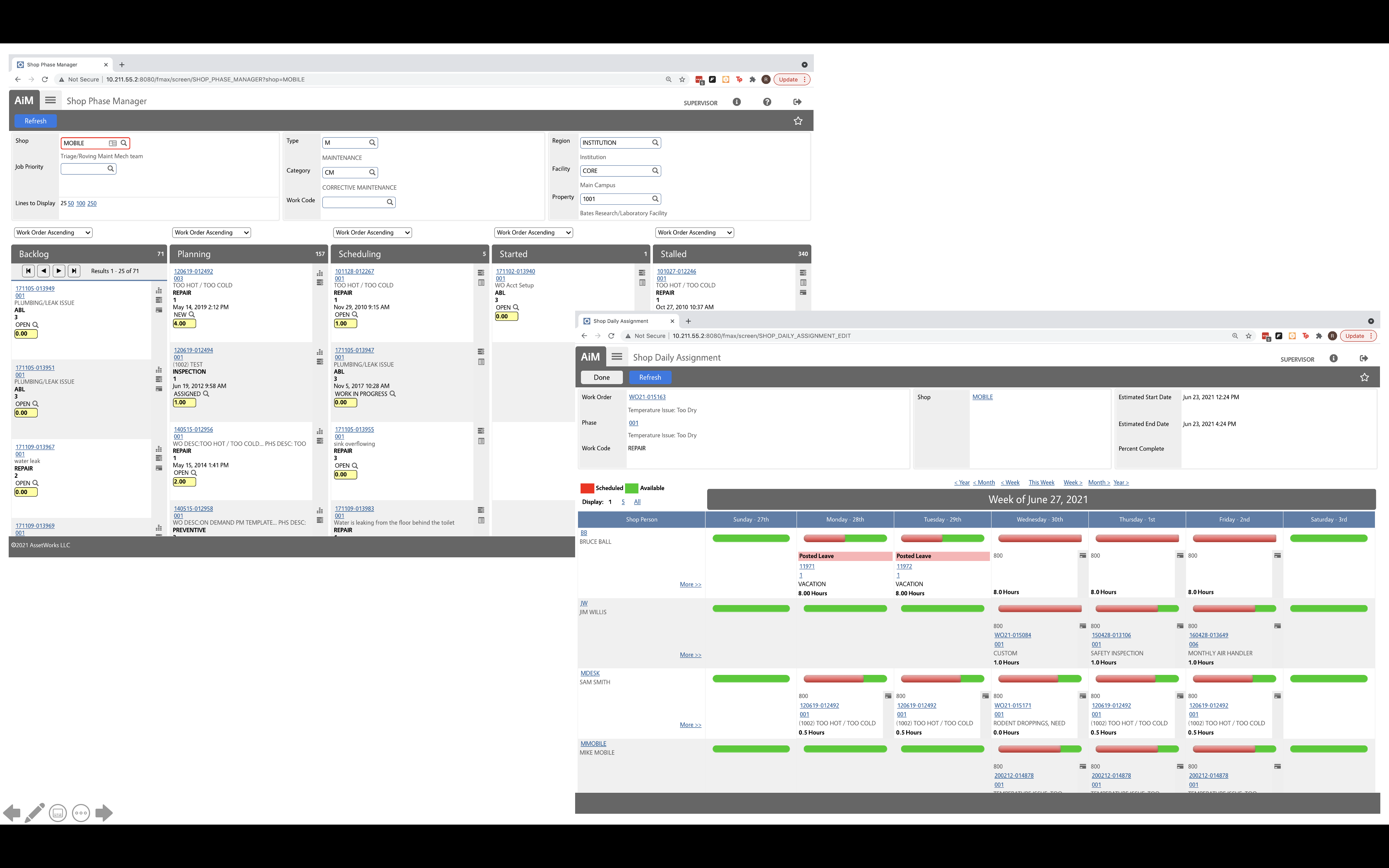Click the Done button in Shop Daily Assignment
This screenshot has width=1389, height=868.
click(602, 377)
